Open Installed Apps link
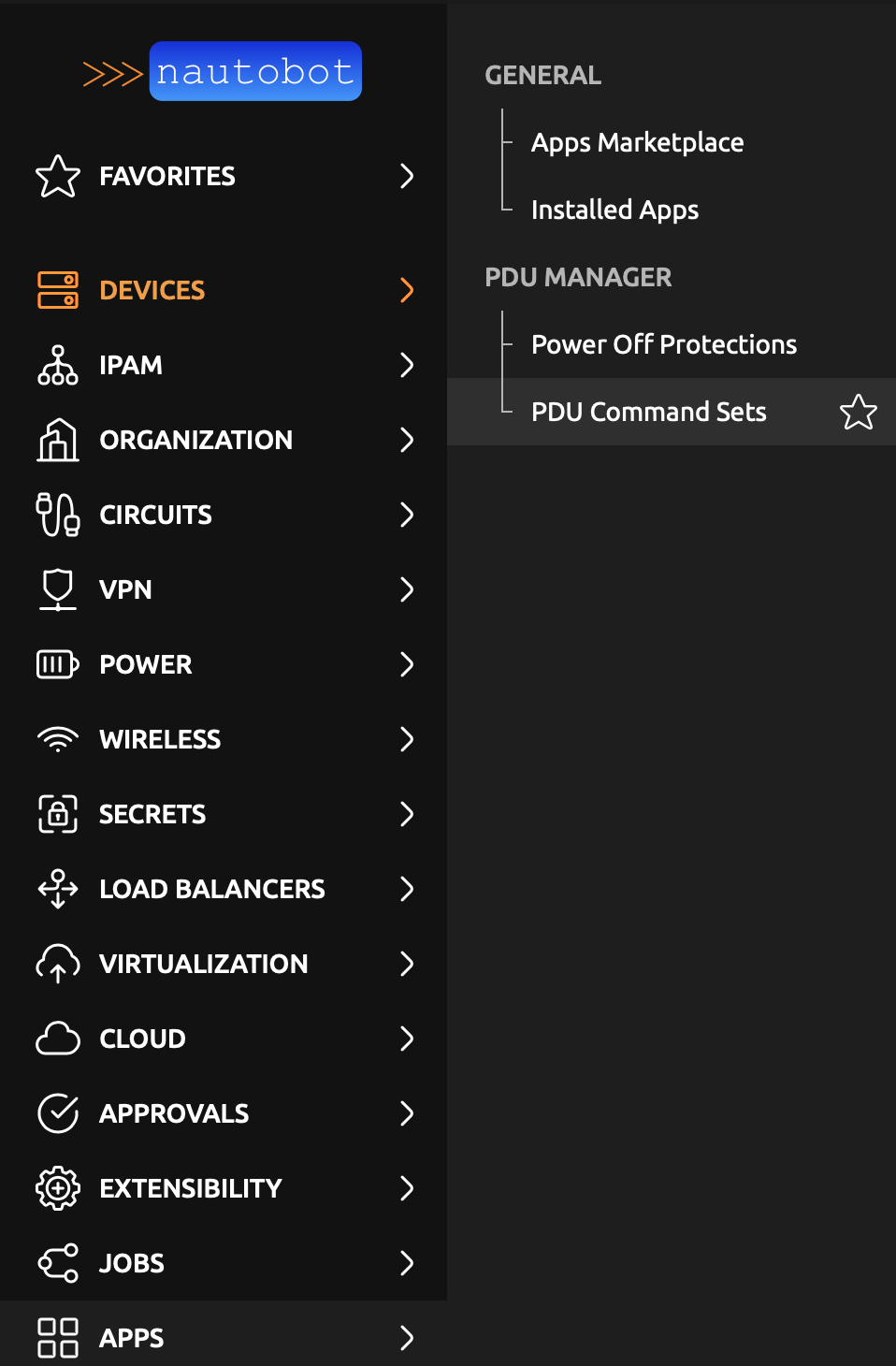Screen dimensions: 896x1366 (615, 210)
